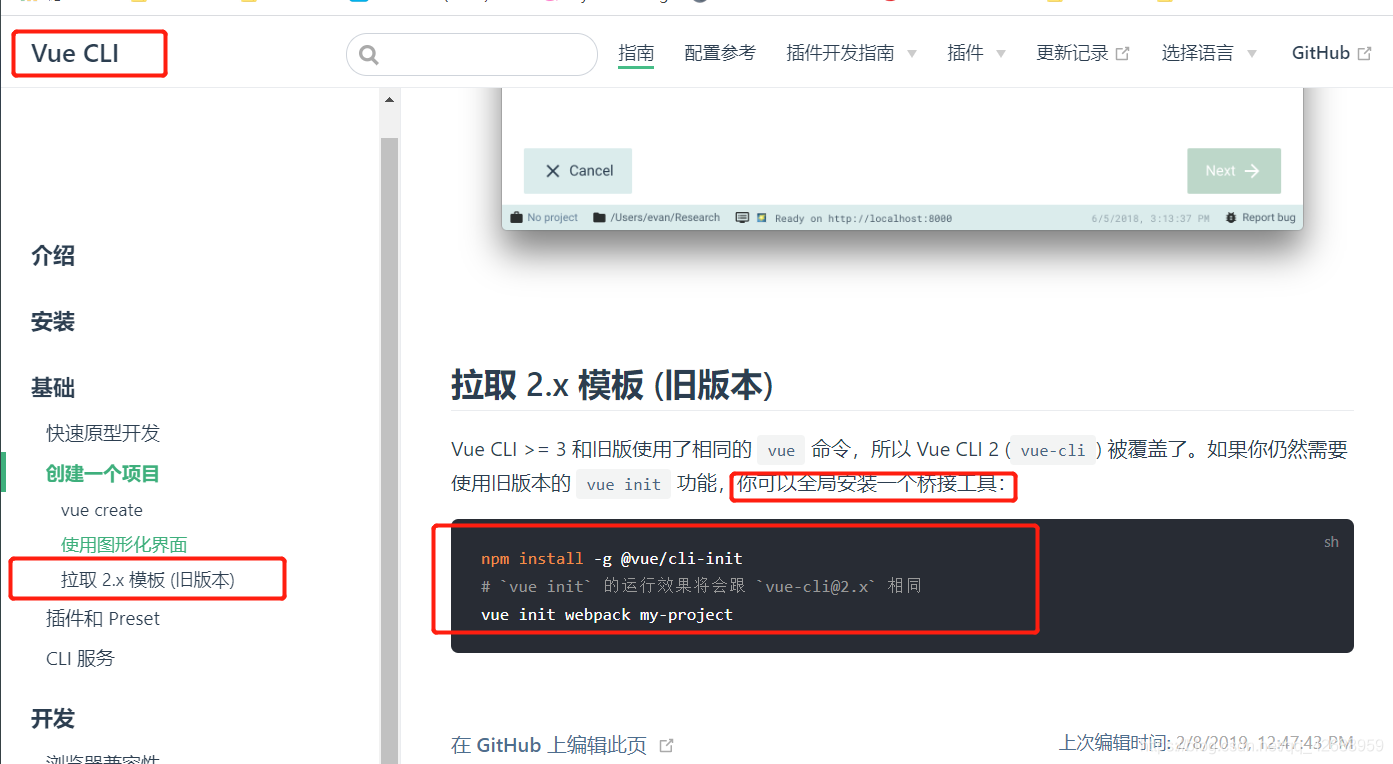Open the 指南 nav tab

pyautogui.click(x=636, y=53)
